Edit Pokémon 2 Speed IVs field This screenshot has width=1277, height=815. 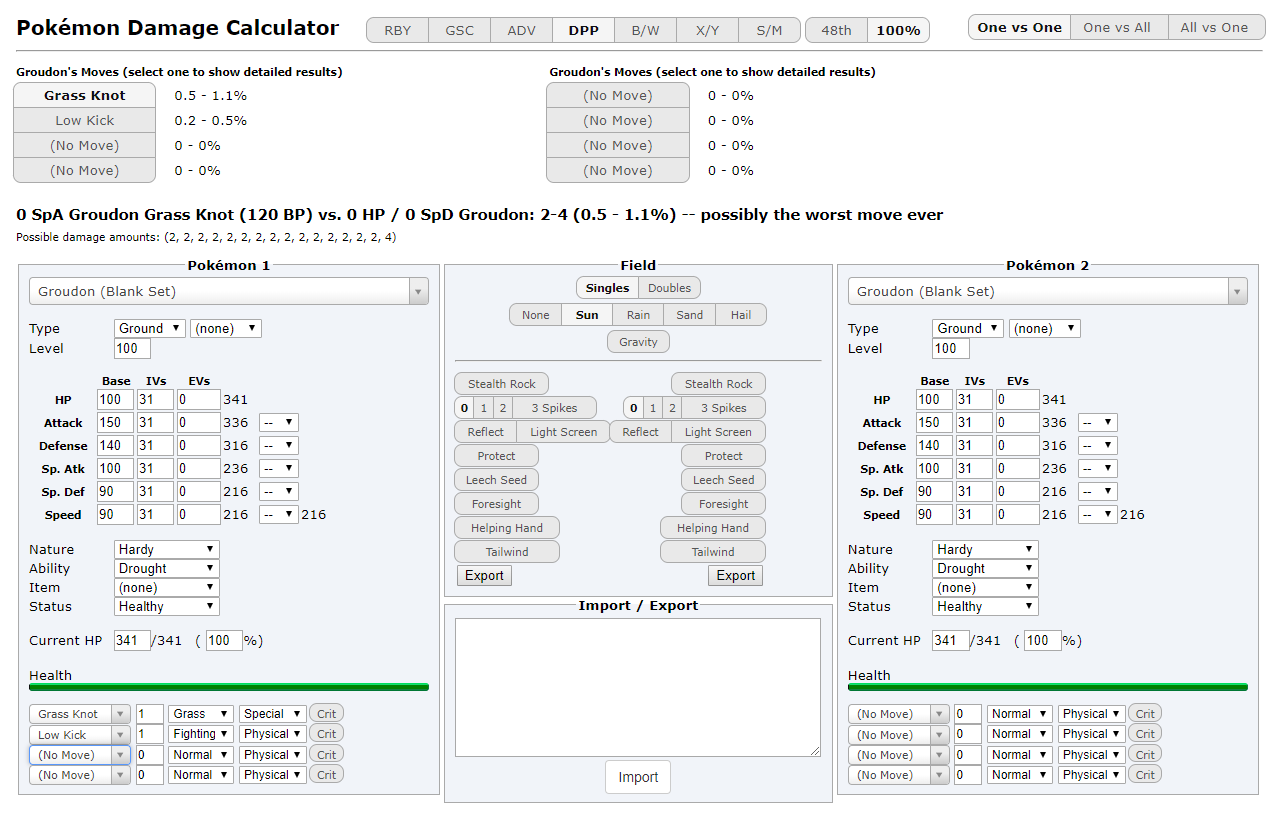coord(974,515)
